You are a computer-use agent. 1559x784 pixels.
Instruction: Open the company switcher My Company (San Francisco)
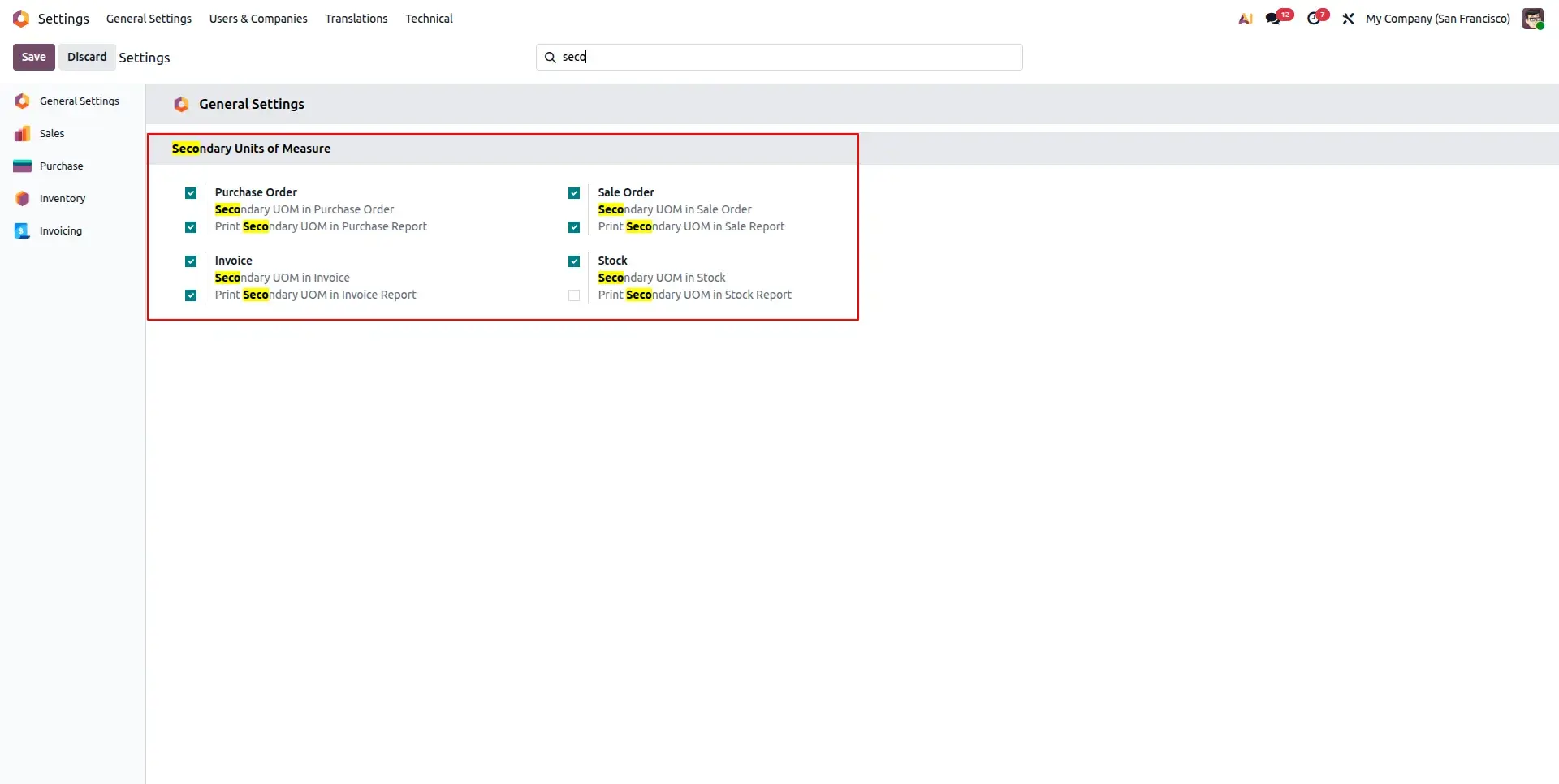(x=1438, y=19)
